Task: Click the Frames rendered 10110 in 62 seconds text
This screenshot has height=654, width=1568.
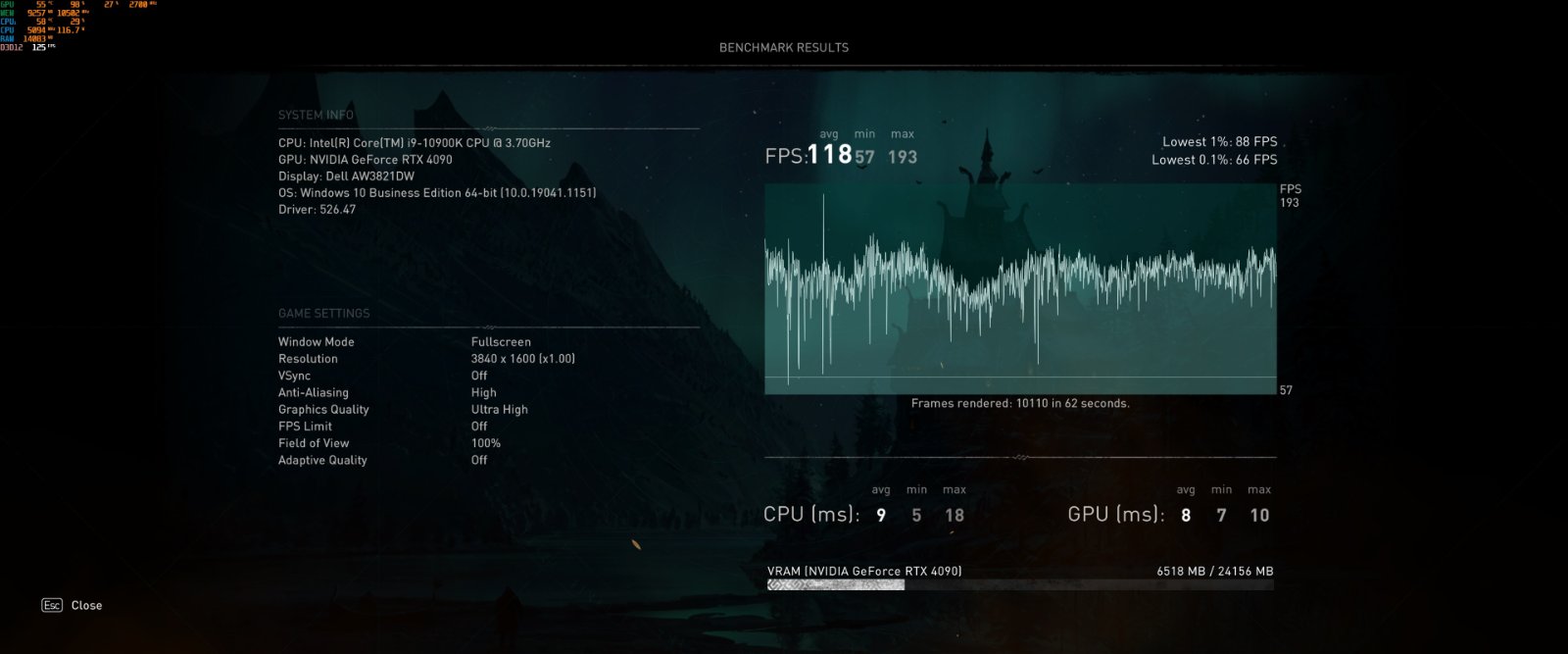Action: 1020,403
